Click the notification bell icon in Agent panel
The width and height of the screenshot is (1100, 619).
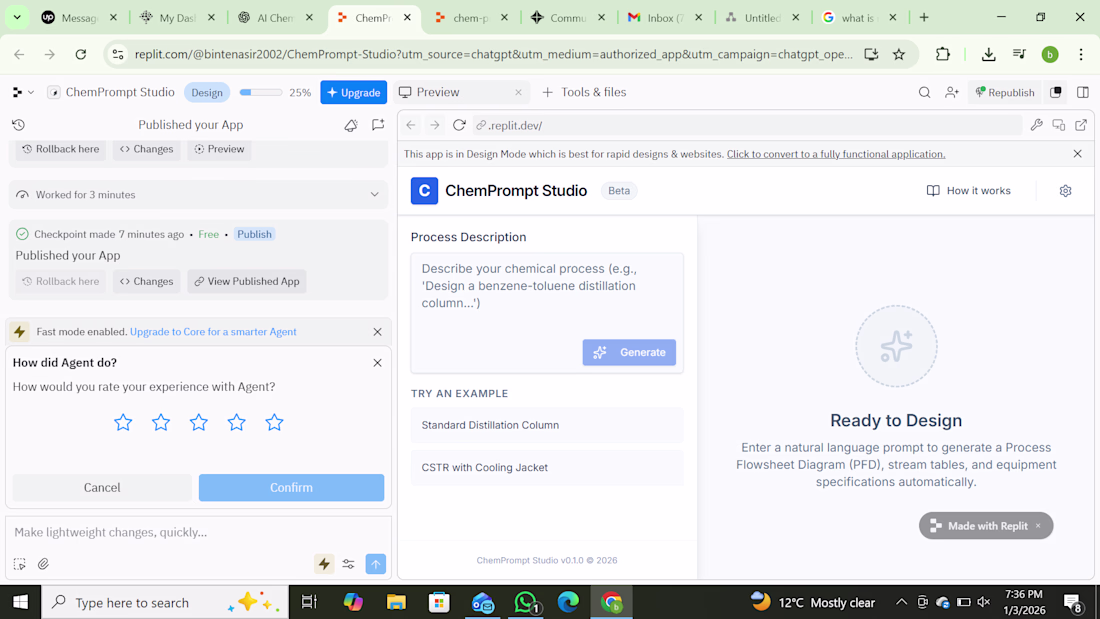tap(351, 125)
